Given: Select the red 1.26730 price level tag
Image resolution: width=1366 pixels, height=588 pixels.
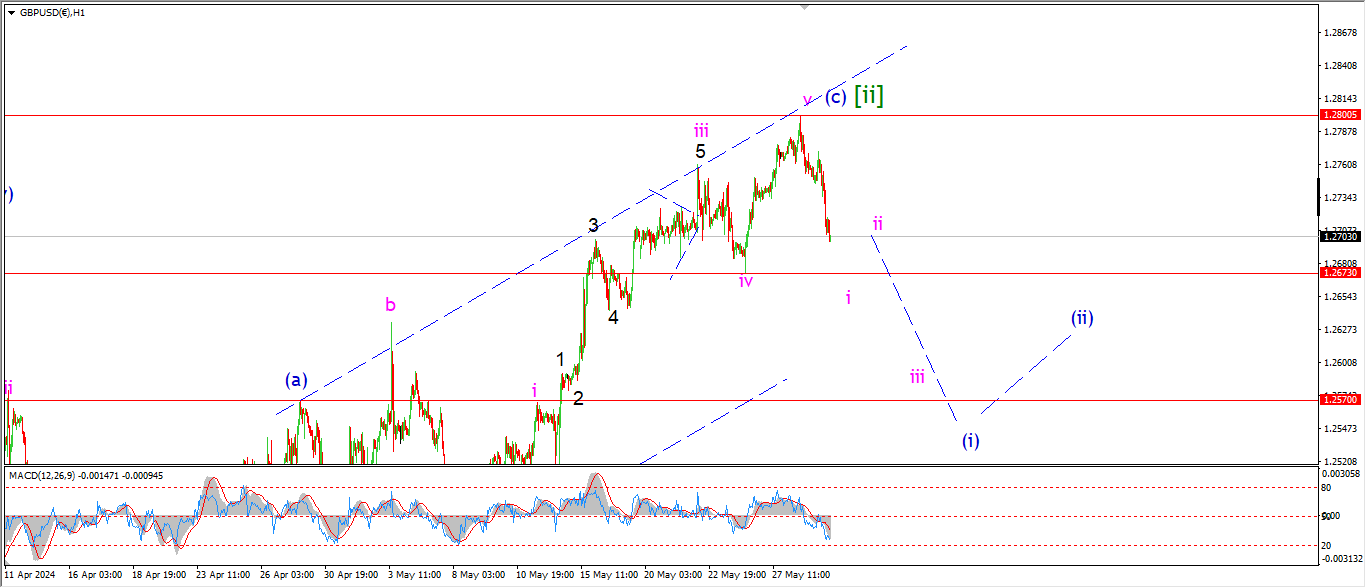Looking at the screenshot, I should pos(1339,273).
